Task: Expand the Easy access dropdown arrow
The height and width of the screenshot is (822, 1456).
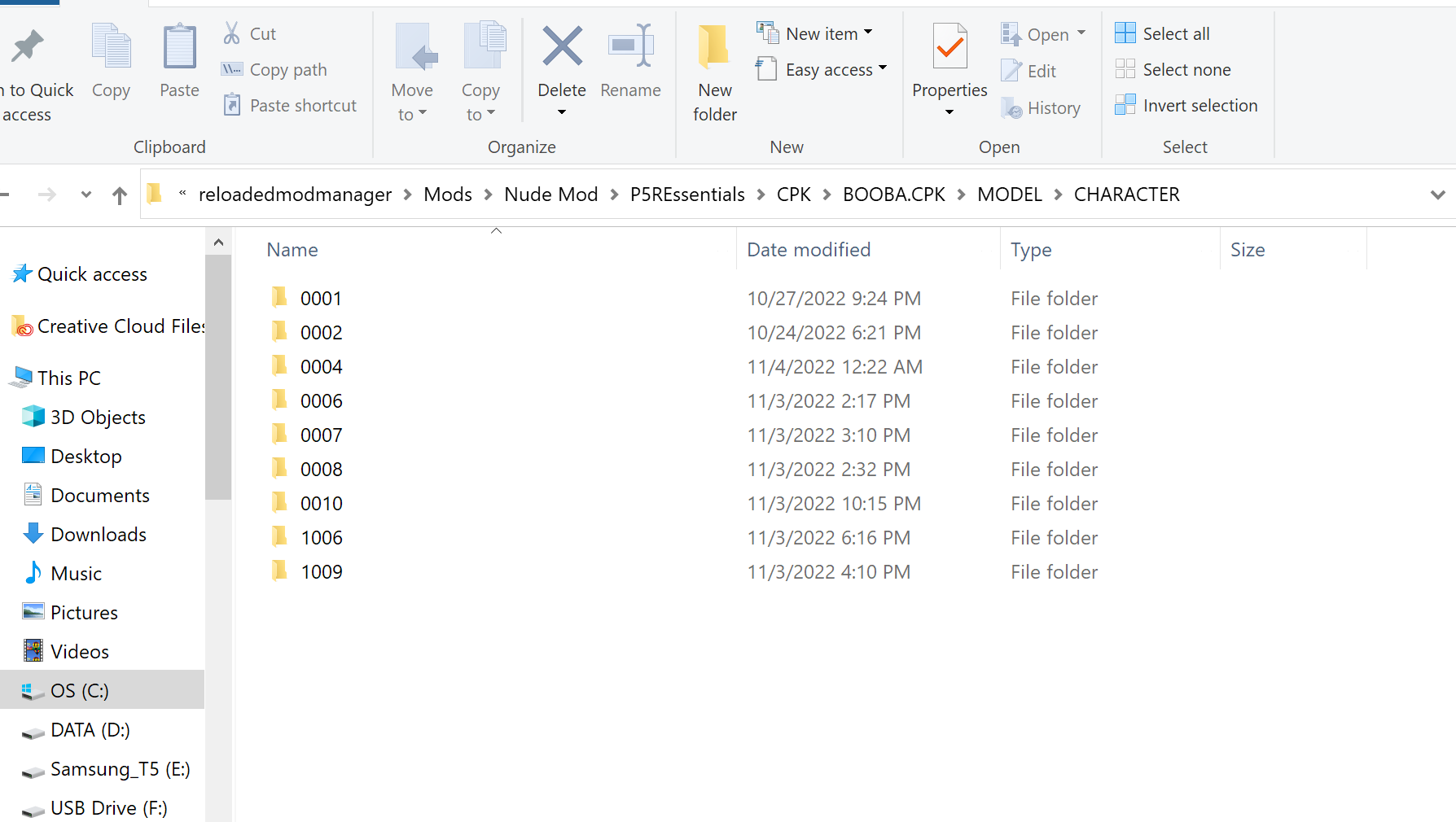Action: point(883,68)
